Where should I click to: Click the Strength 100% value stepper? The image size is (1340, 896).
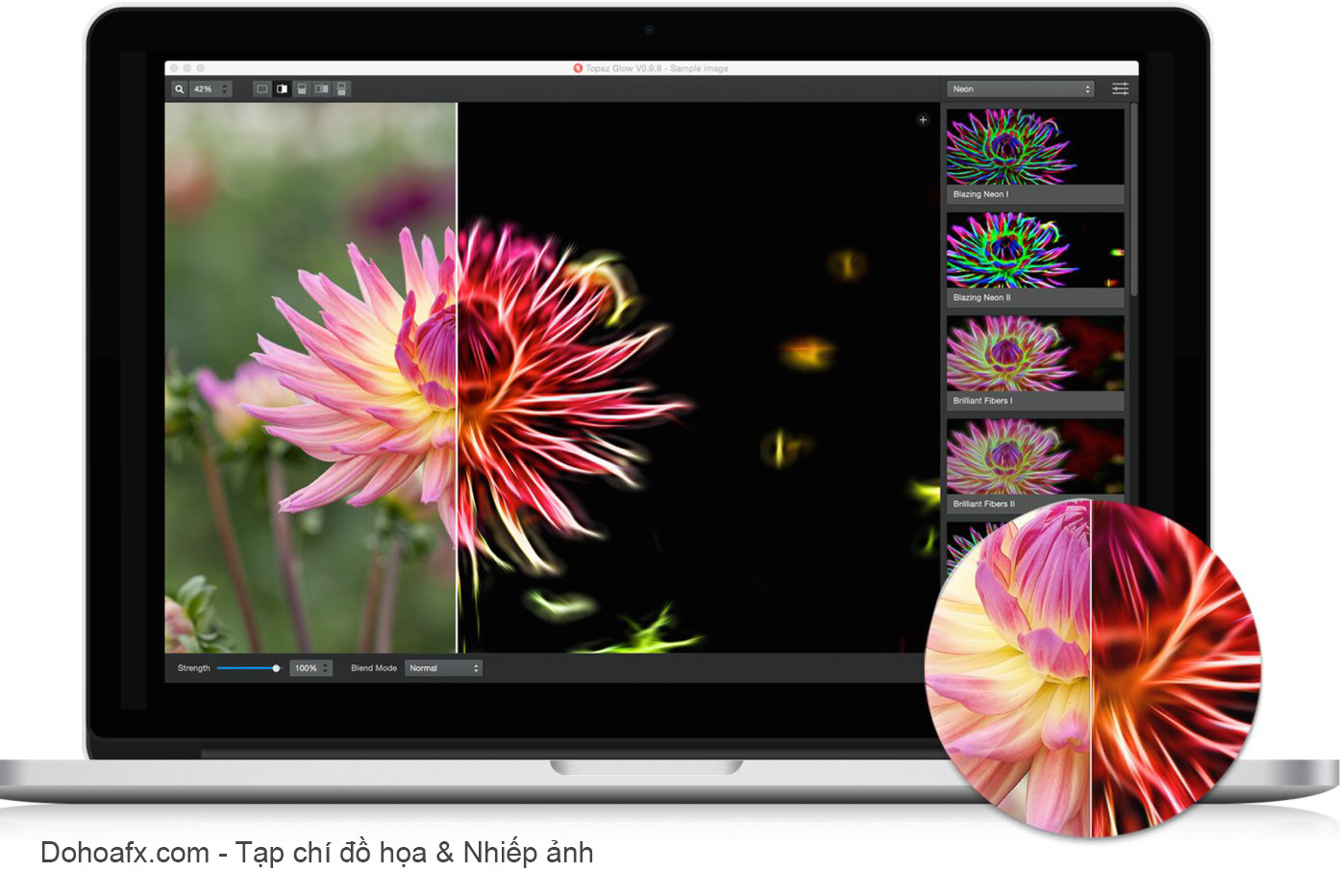[x=310, y=668]
